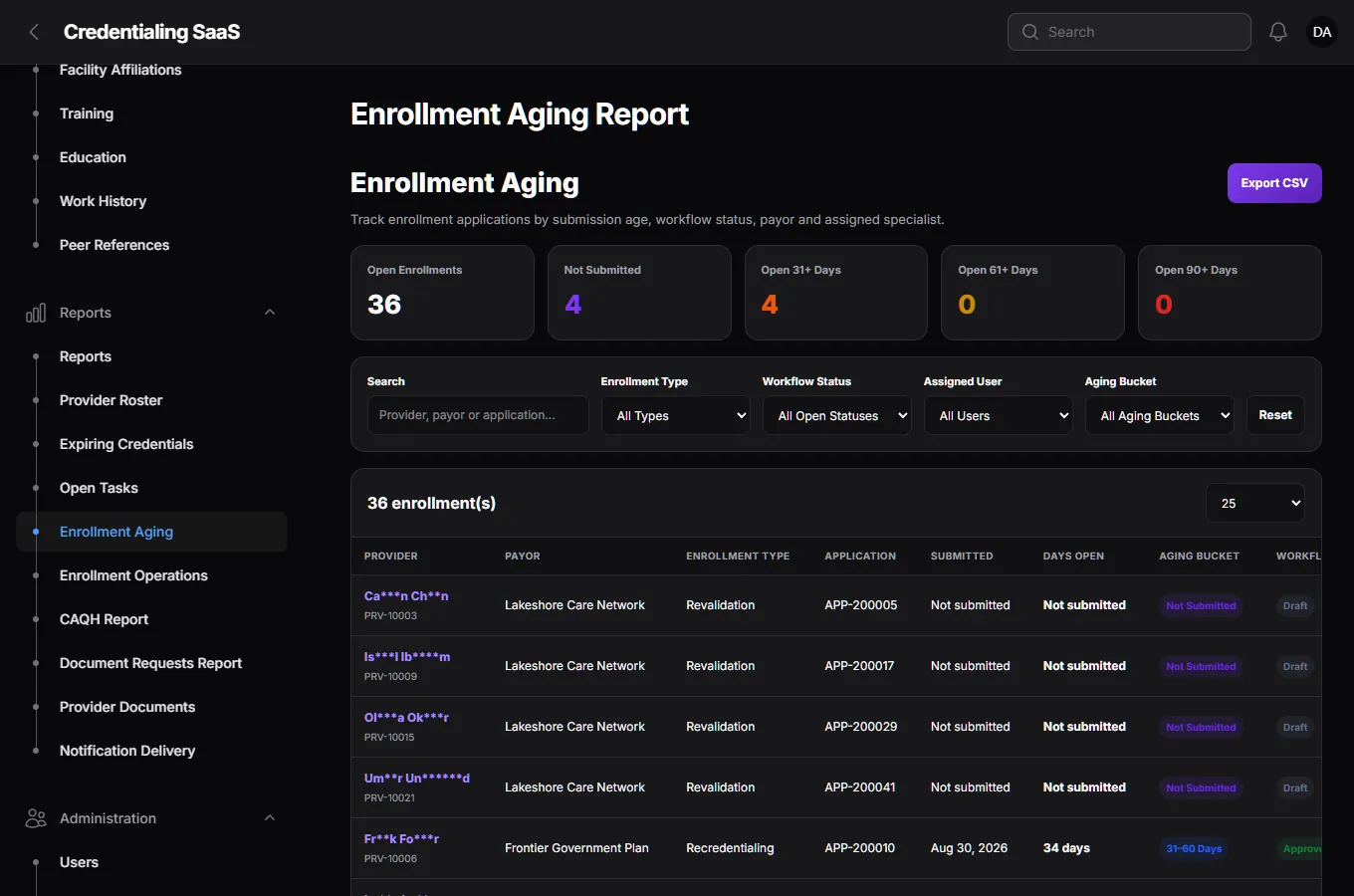Collapse the Administration sidebar section
Screen dimensions: 1354x896
coord(270,818)
